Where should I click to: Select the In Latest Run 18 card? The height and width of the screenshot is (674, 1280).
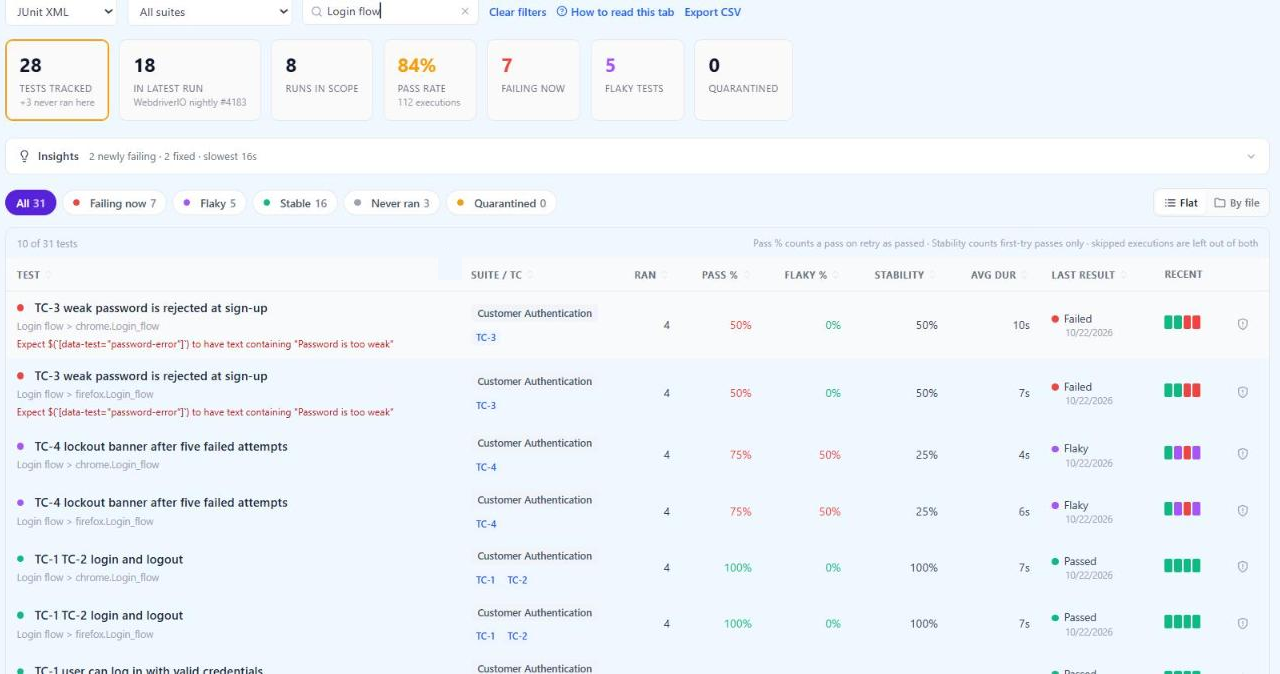coord(190,80)
